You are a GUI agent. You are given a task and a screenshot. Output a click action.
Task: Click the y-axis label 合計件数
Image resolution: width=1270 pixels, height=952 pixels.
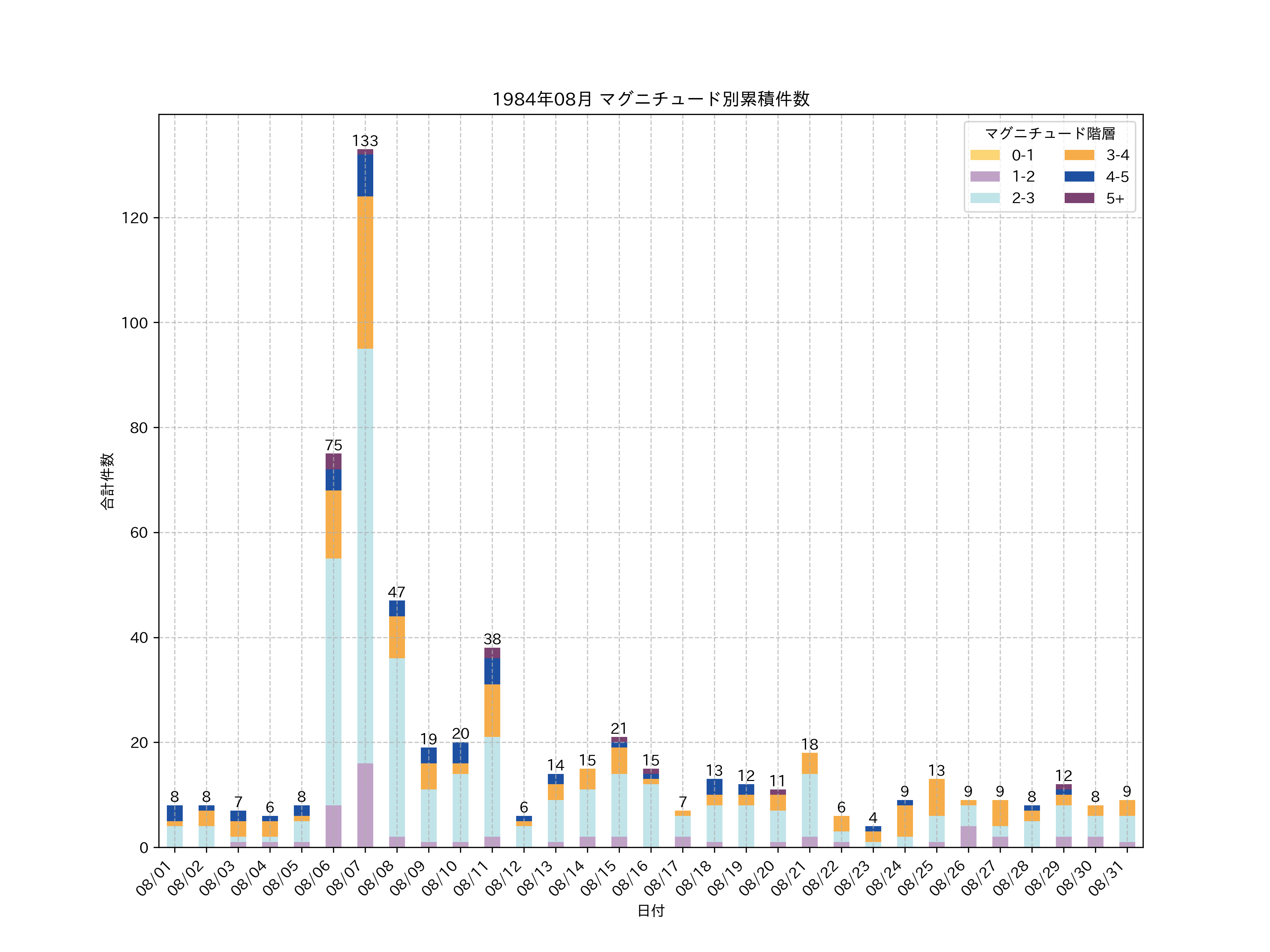pyautogui.click(x=107, y=481)
